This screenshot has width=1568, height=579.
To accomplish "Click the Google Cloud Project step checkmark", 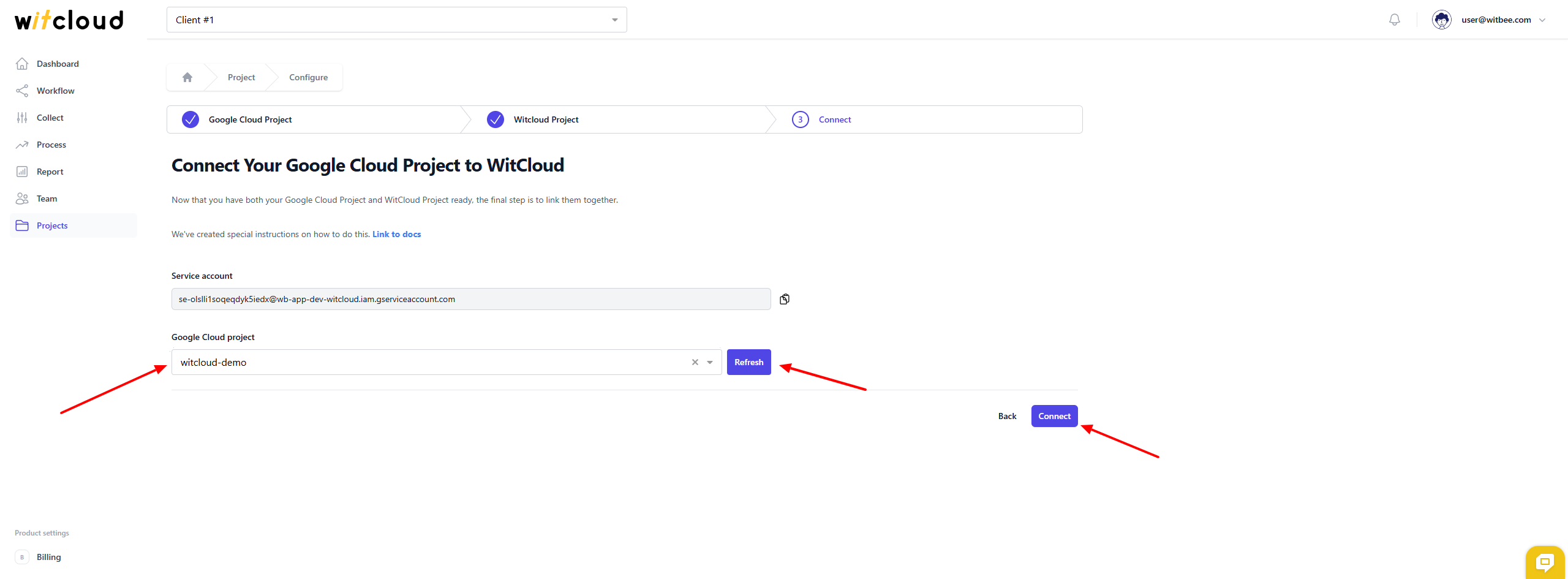I will [190, 119].
